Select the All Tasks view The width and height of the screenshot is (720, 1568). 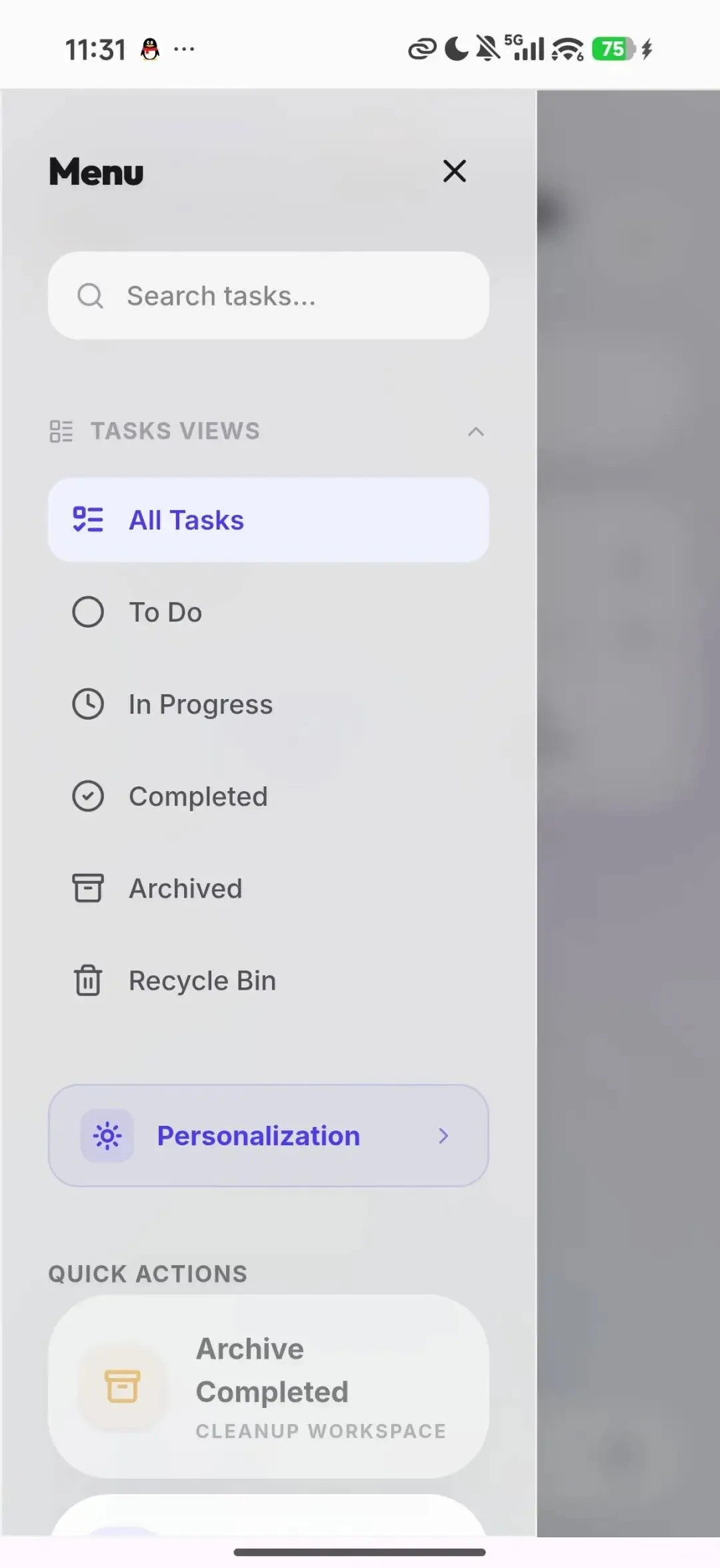click(187, 520)
